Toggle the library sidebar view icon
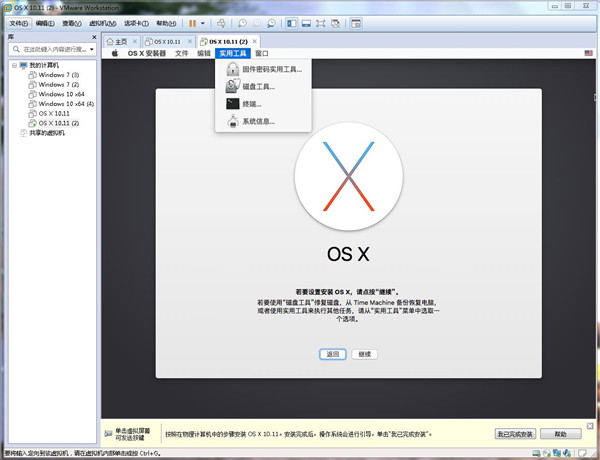 coord(292,24)
